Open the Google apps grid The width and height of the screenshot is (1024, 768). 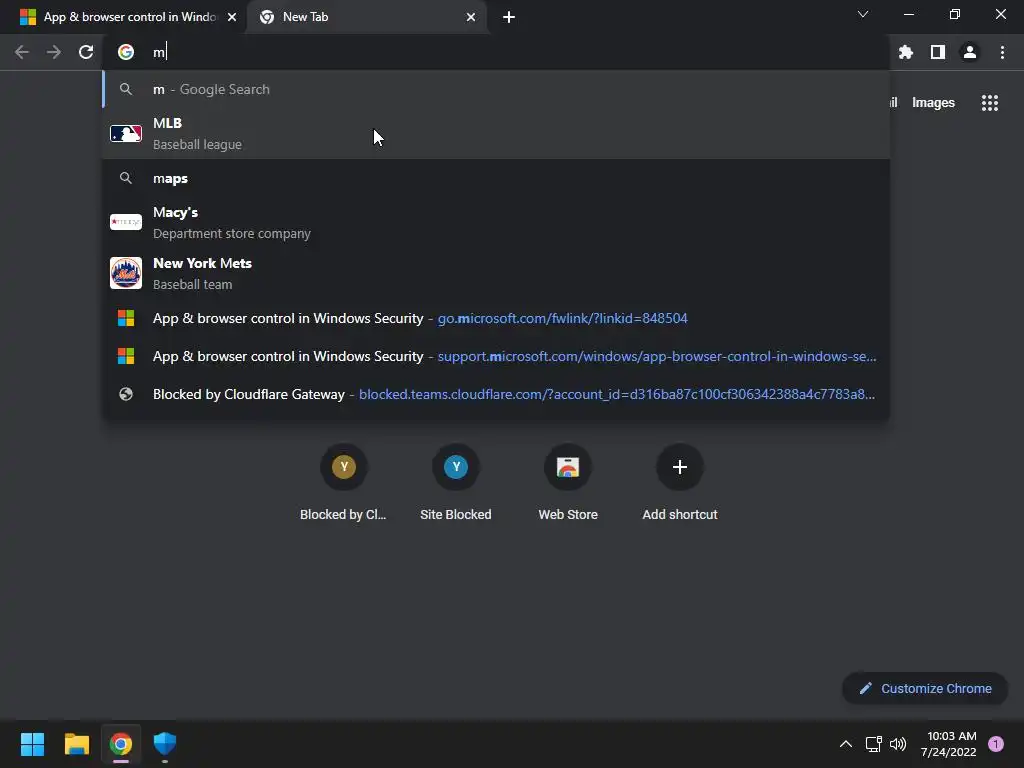click(x=990, y=103)
